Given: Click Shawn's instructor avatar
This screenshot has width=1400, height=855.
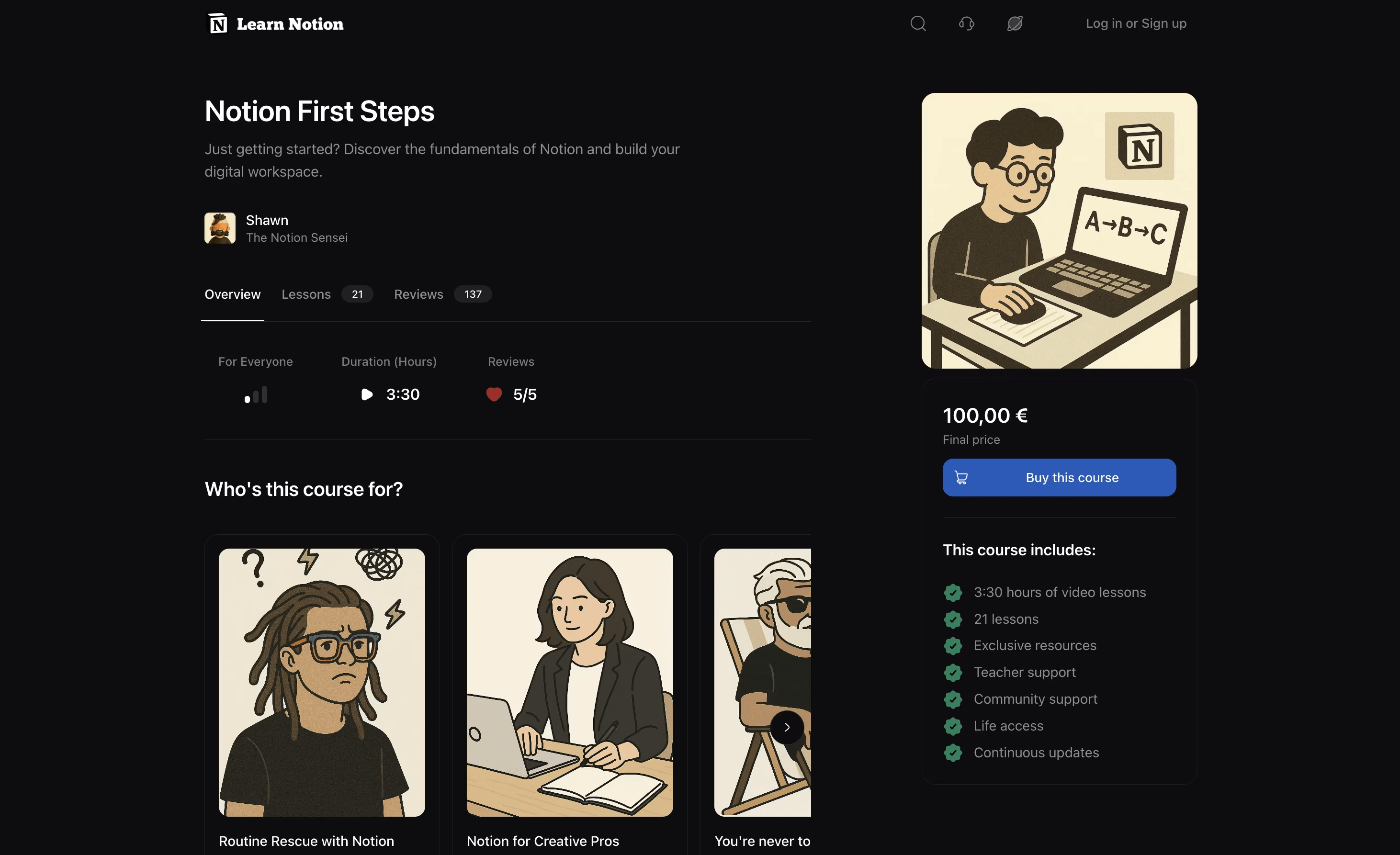Looking at the screenshot, I should (220, 228).
